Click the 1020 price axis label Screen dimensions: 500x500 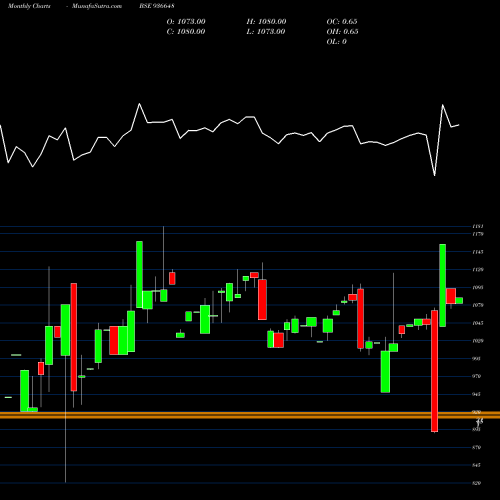478,341
